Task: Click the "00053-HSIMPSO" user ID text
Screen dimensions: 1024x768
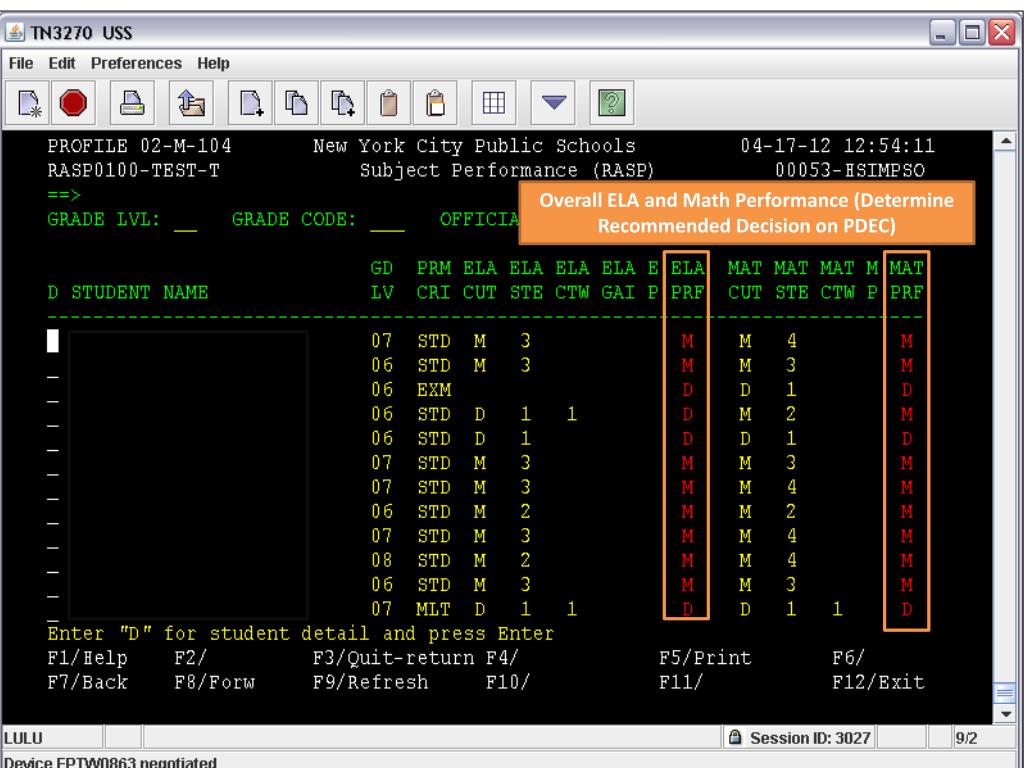Action: (x=850, y=170)
